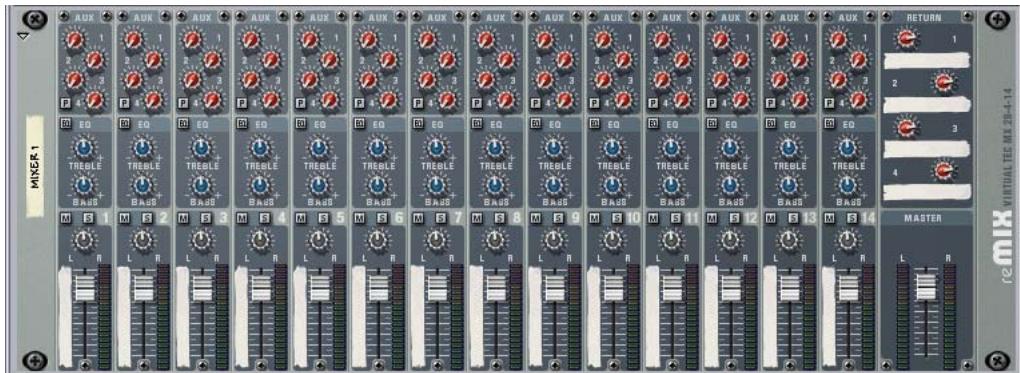The image size is (1020, 373).
Task: Solo channel 9
Action: (559, 217)
